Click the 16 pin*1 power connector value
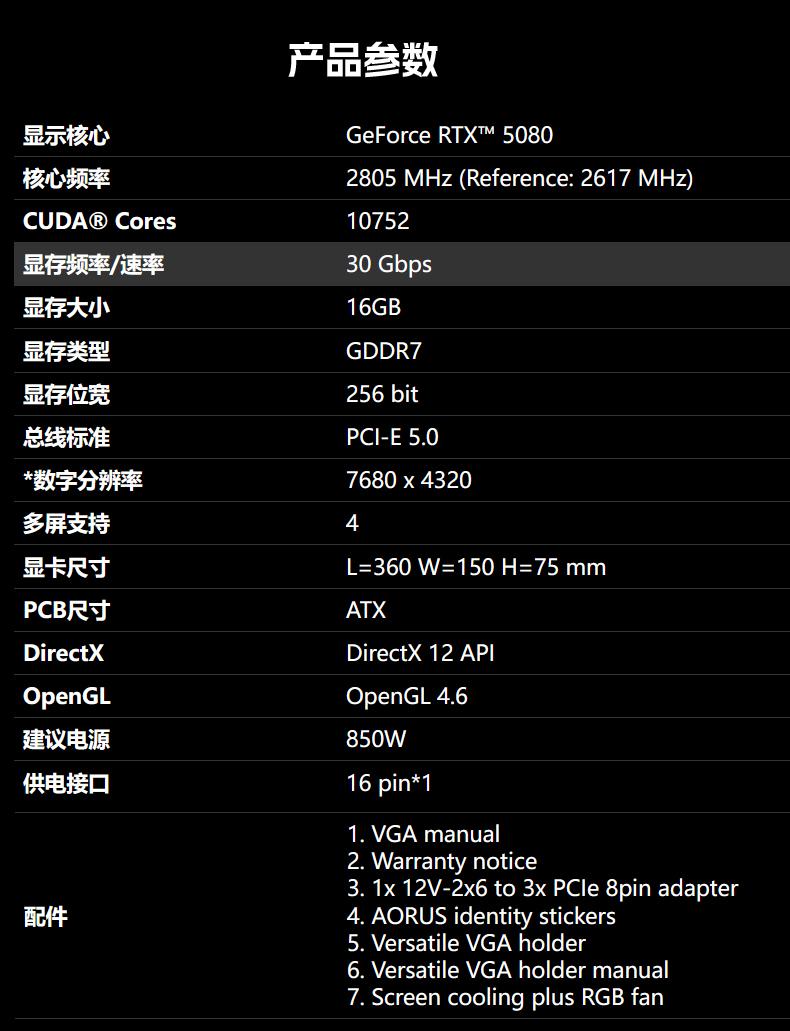This screenshot has height=1031, width=790. coord(389,783)
